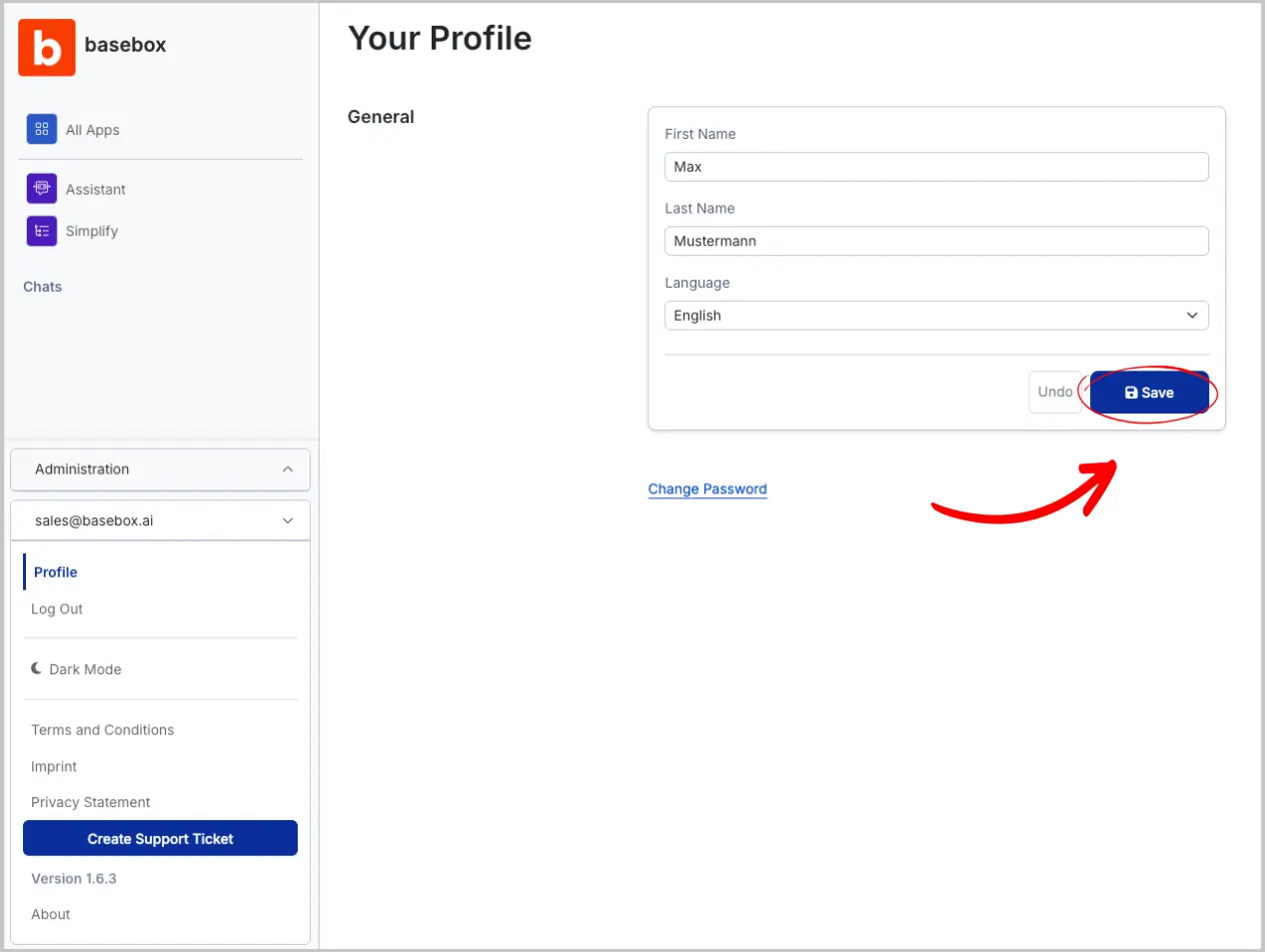Image resolution: width=1265 pixels, height=952 pixels.
Task: Click the Assistant app icon
Action: point(42,188)
